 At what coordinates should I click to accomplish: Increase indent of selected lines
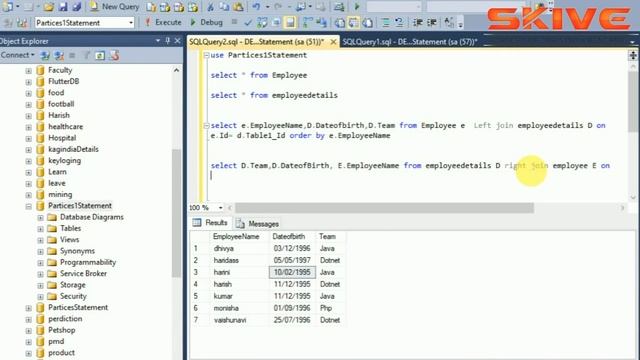tap(431, 23)
